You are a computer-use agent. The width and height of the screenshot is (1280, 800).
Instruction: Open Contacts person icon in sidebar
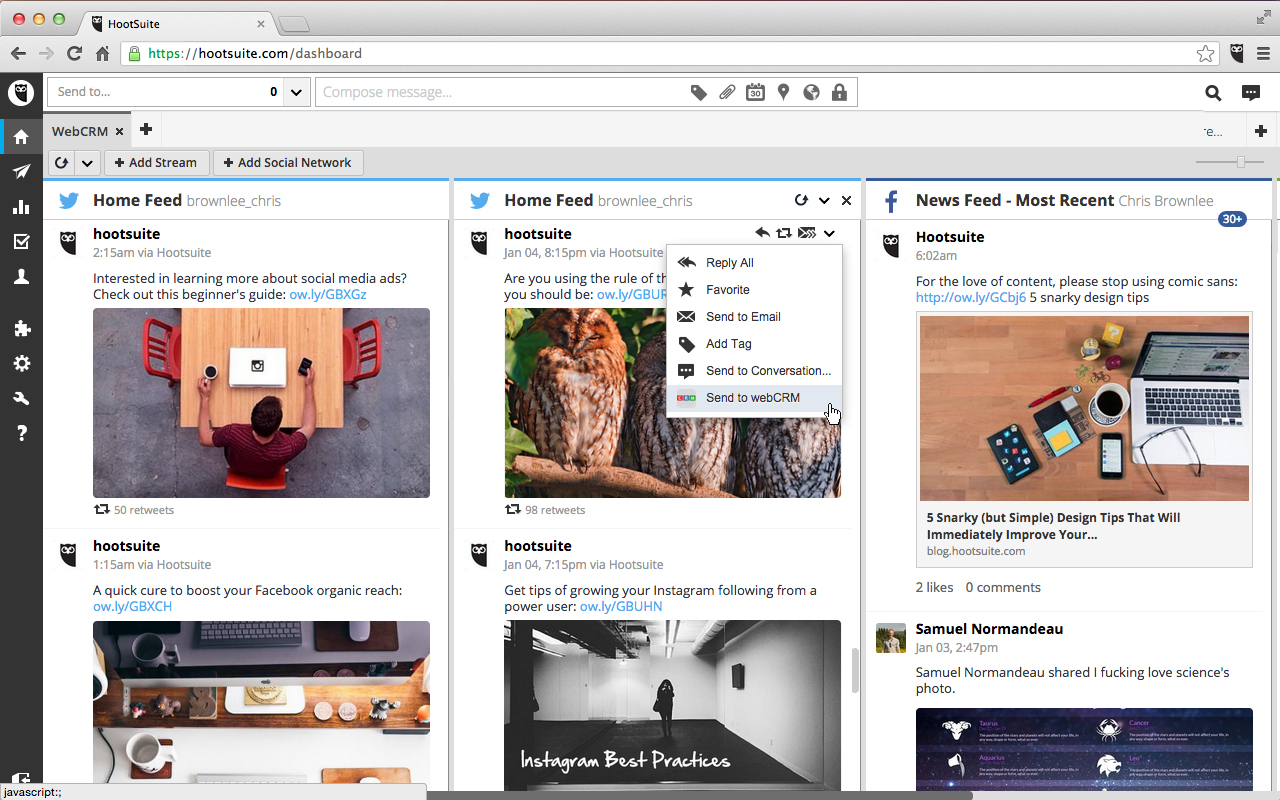(21, 277)
